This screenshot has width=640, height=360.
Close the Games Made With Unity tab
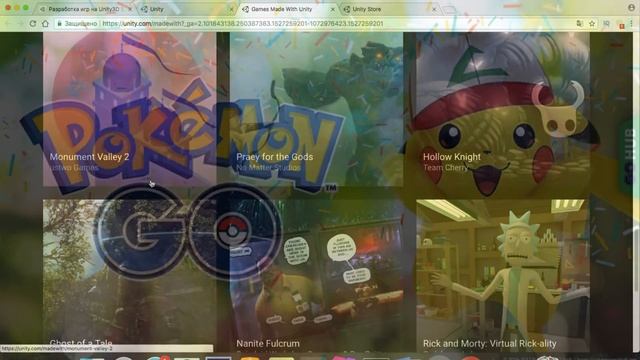(x=333, y=9)
